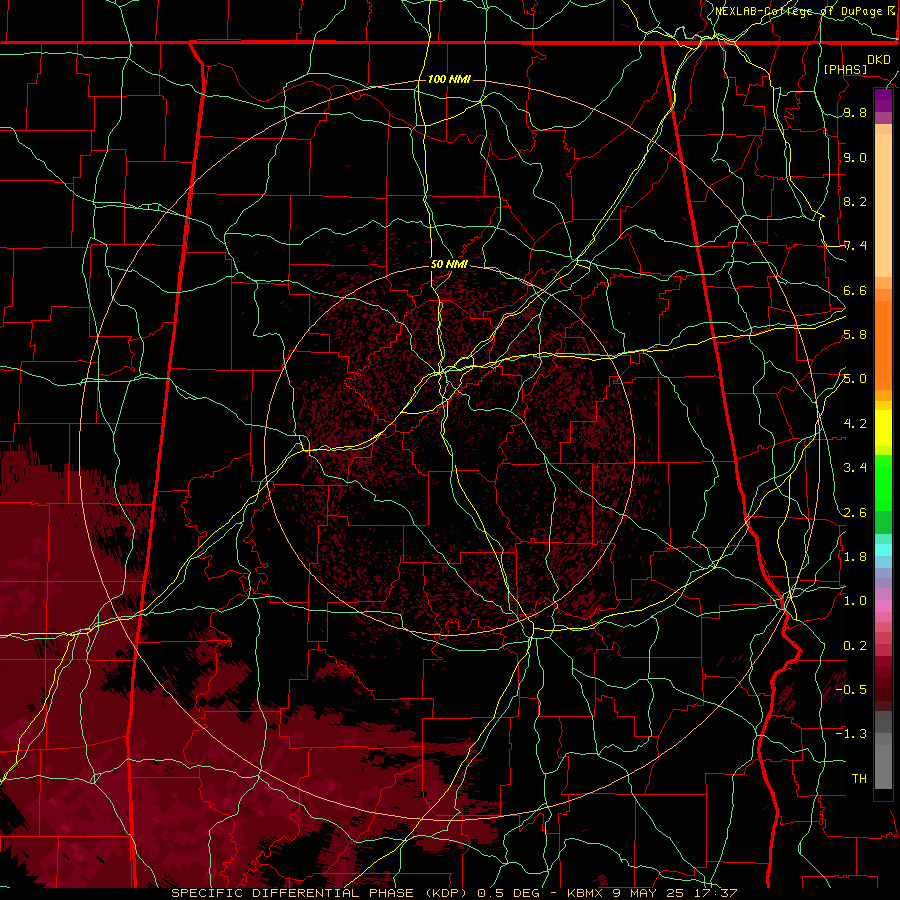900x900 pixels.
Task: Pick the purple band at top of color bar
Action: click(x=883, y=100)
